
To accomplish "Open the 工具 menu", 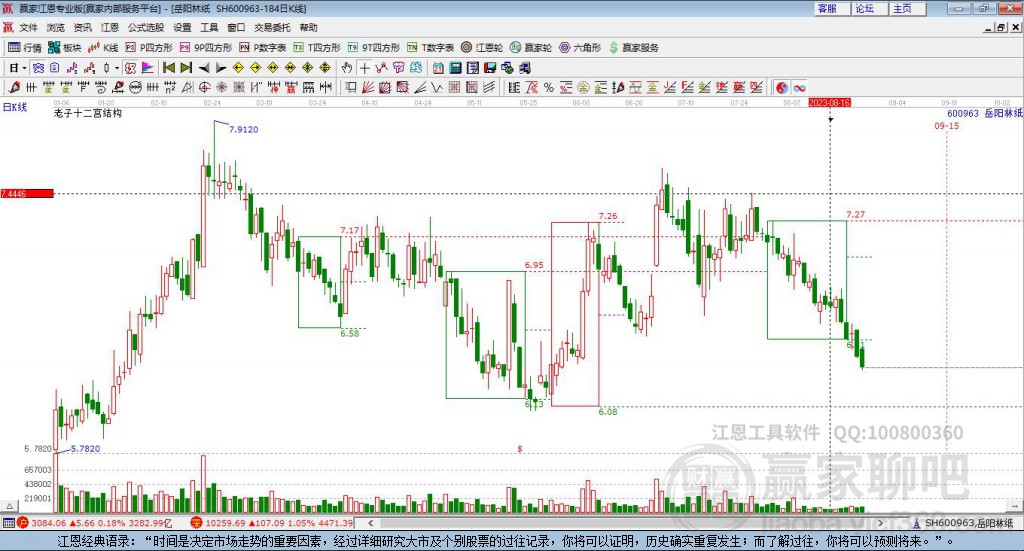I will tap(209, 27).
